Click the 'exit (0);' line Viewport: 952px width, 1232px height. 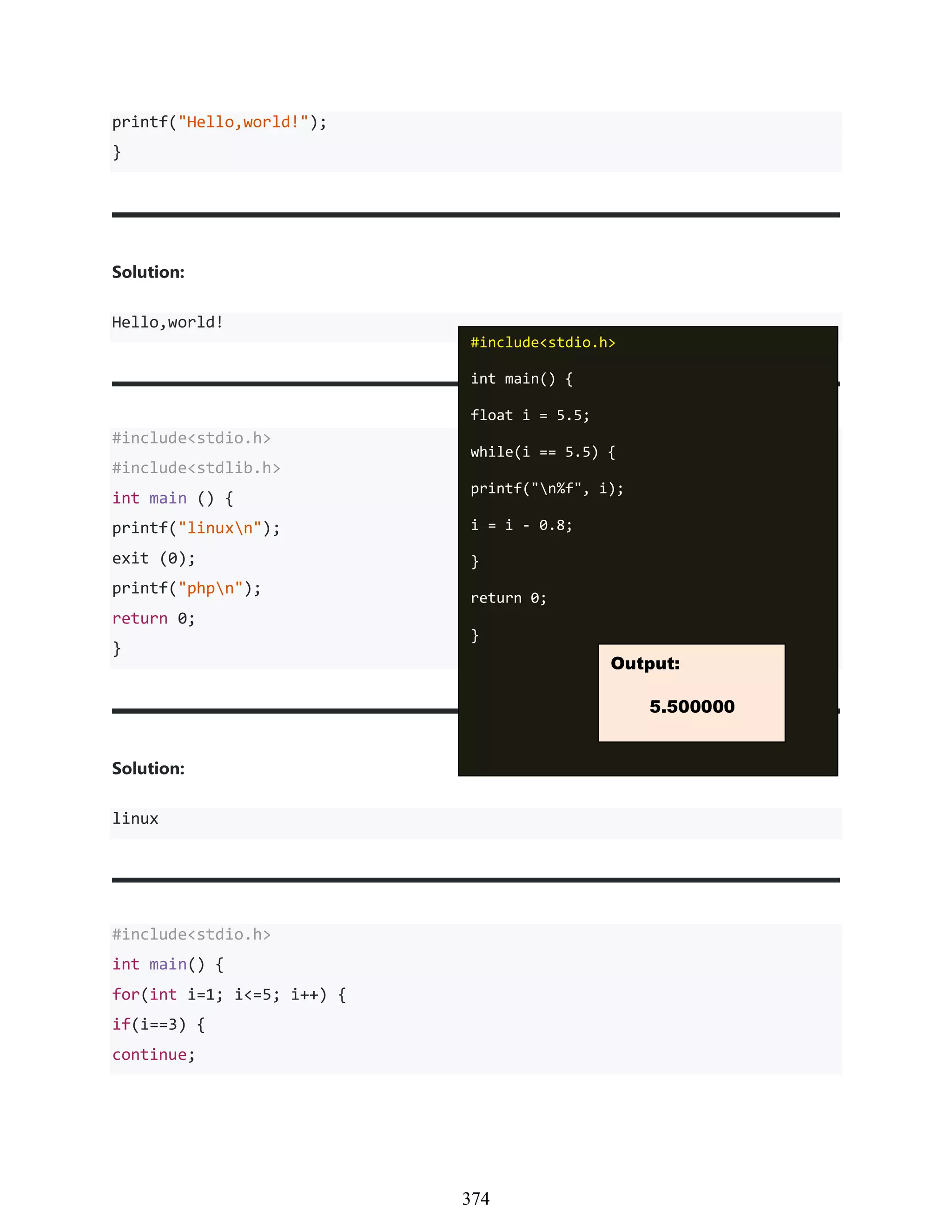coord(153,558)
